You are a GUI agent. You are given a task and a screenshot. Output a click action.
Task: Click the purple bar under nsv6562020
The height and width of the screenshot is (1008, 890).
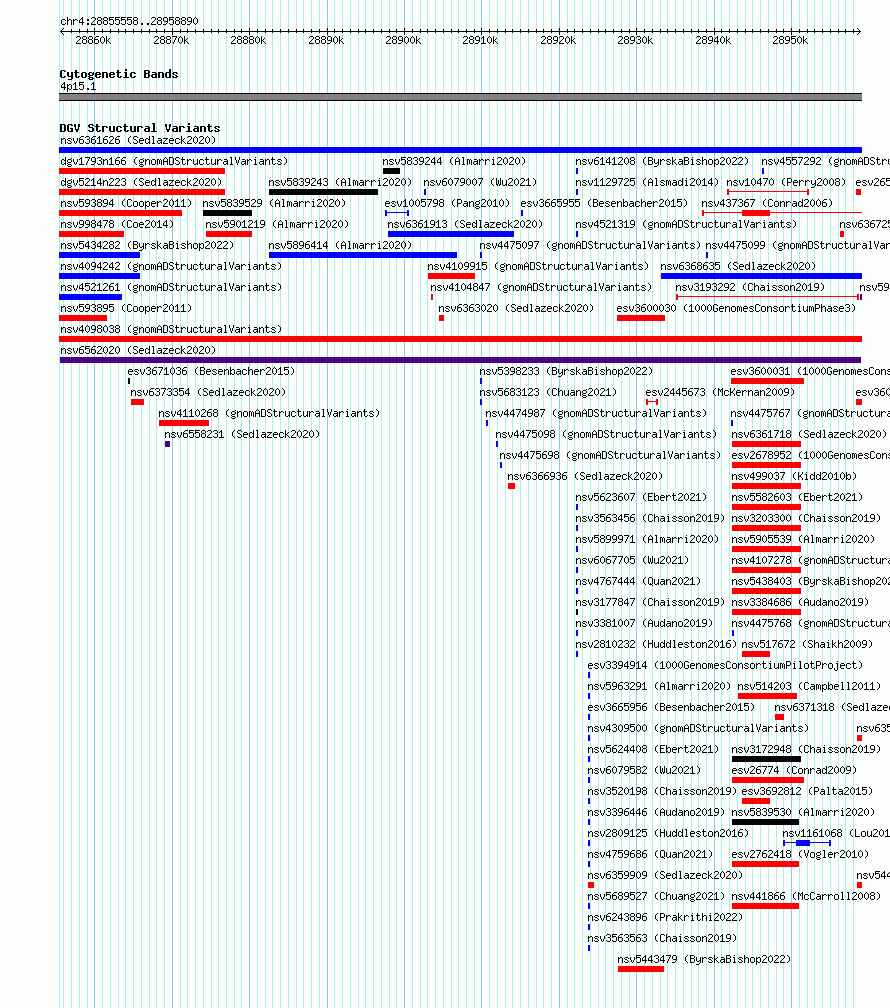(x=460, y=360)
